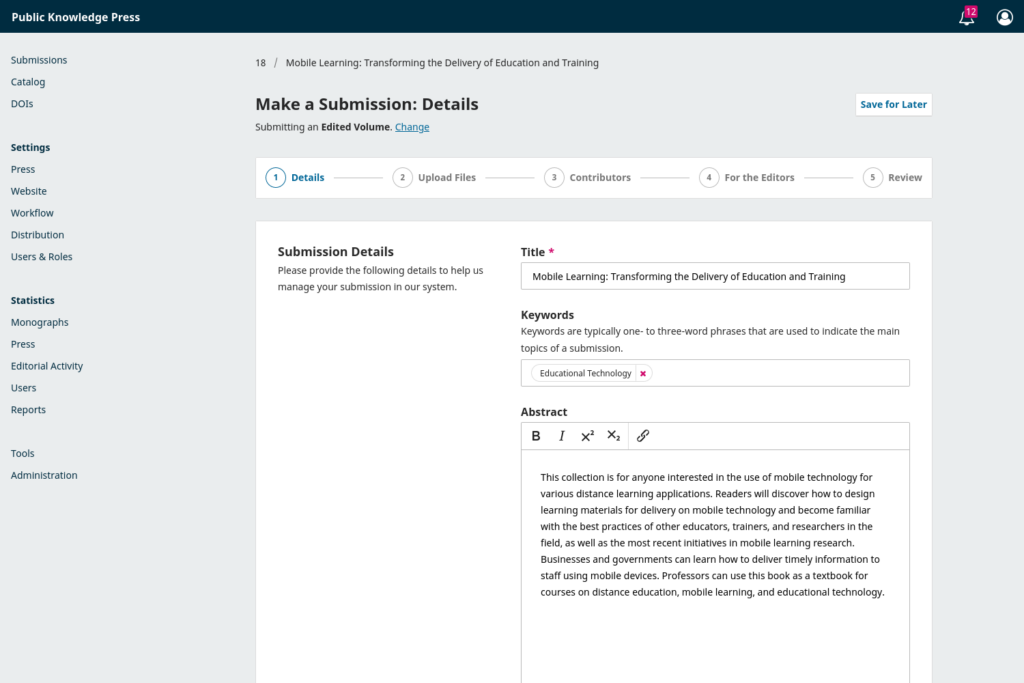The image size is (1024, 683).
Task: Insert a hyperlink using the link icon
Action: [643, 435]
